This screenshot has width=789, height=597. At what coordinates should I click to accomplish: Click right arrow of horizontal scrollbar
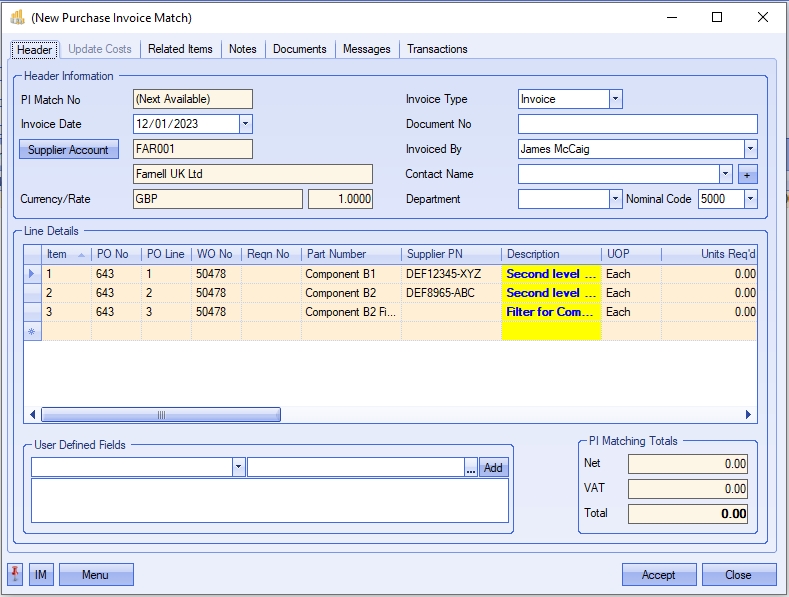[749, 414]
